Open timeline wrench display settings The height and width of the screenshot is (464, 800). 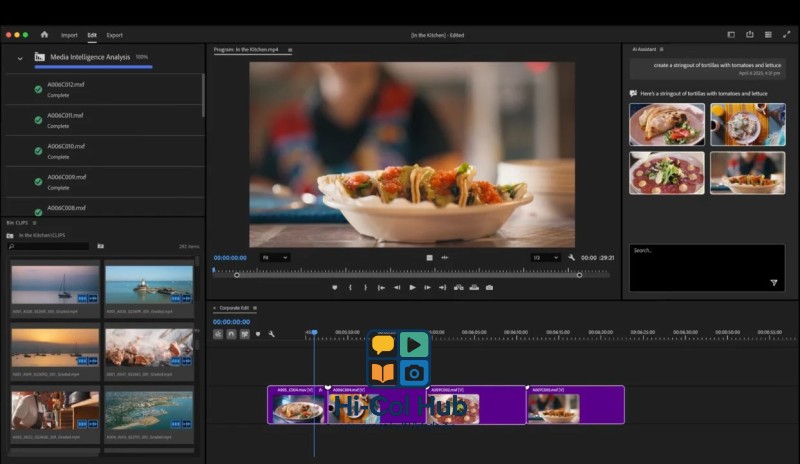click(271, 334)
